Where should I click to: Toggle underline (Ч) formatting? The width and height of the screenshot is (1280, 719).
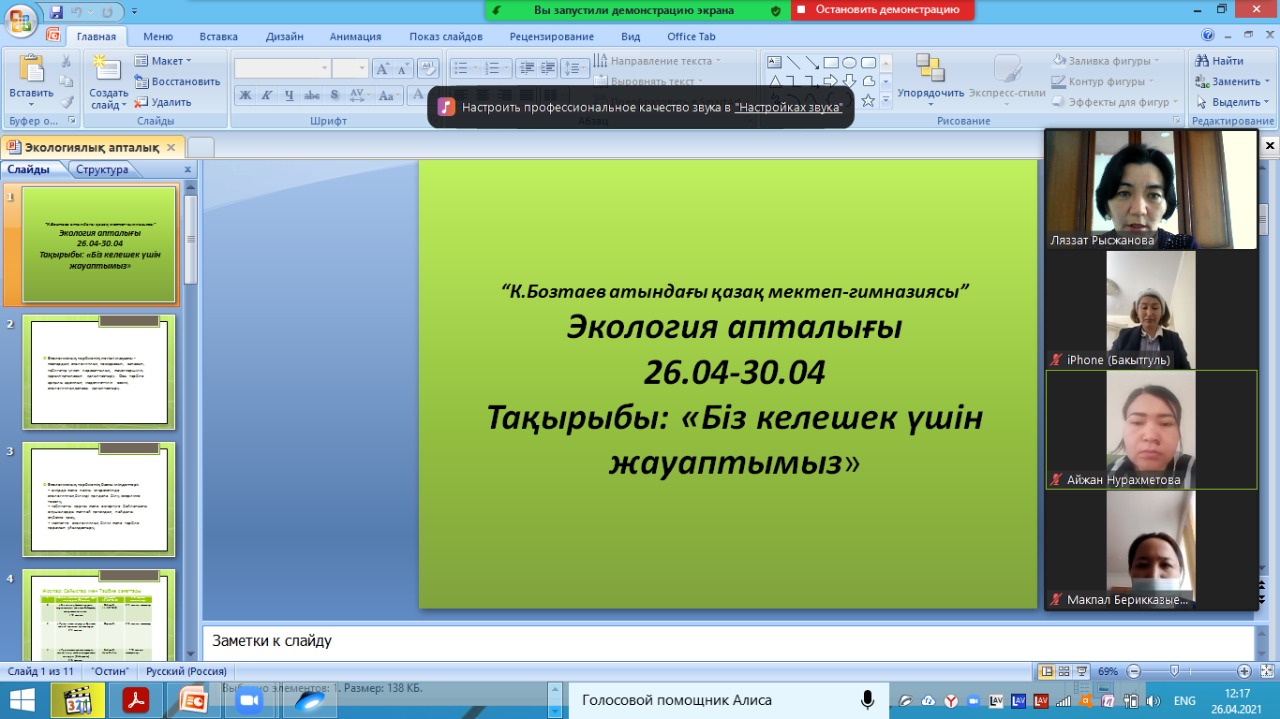(289, 96)
